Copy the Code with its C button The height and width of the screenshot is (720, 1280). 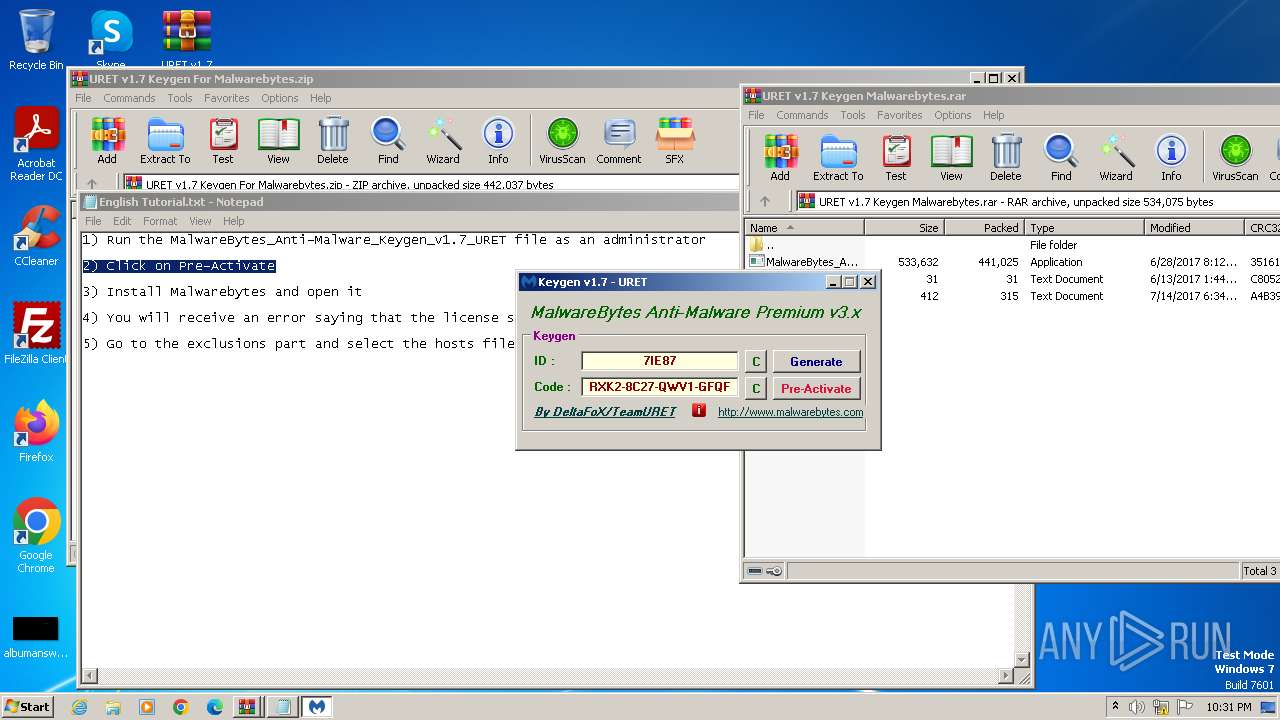756,388
